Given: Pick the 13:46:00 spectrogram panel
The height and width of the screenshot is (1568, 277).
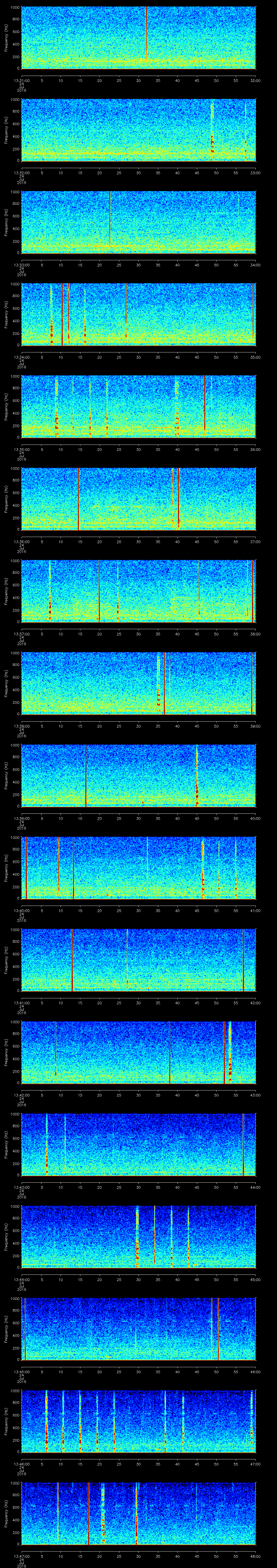Looking at the screenshot, I should point(138,1421).
